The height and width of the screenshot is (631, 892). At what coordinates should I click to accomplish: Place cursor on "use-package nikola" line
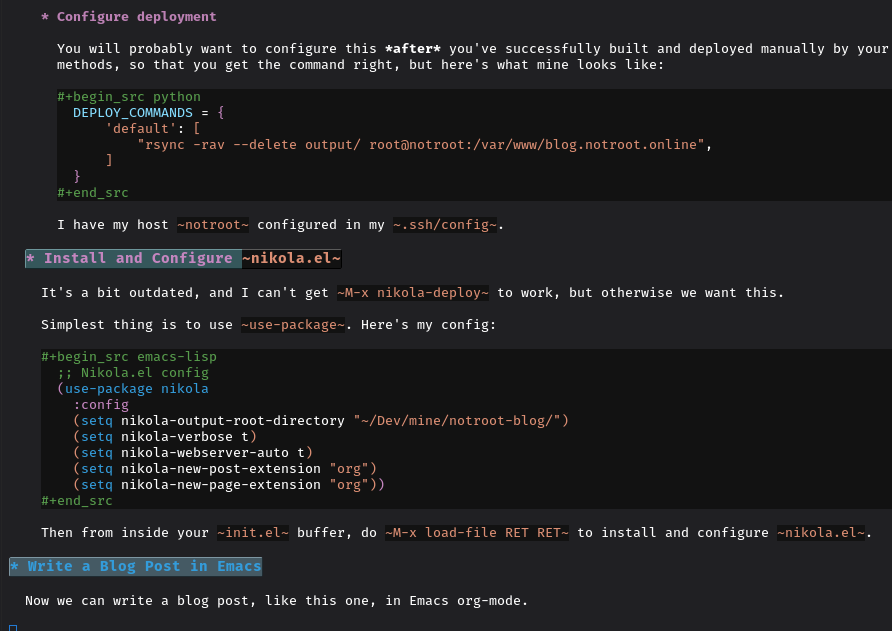click(136, 388)
